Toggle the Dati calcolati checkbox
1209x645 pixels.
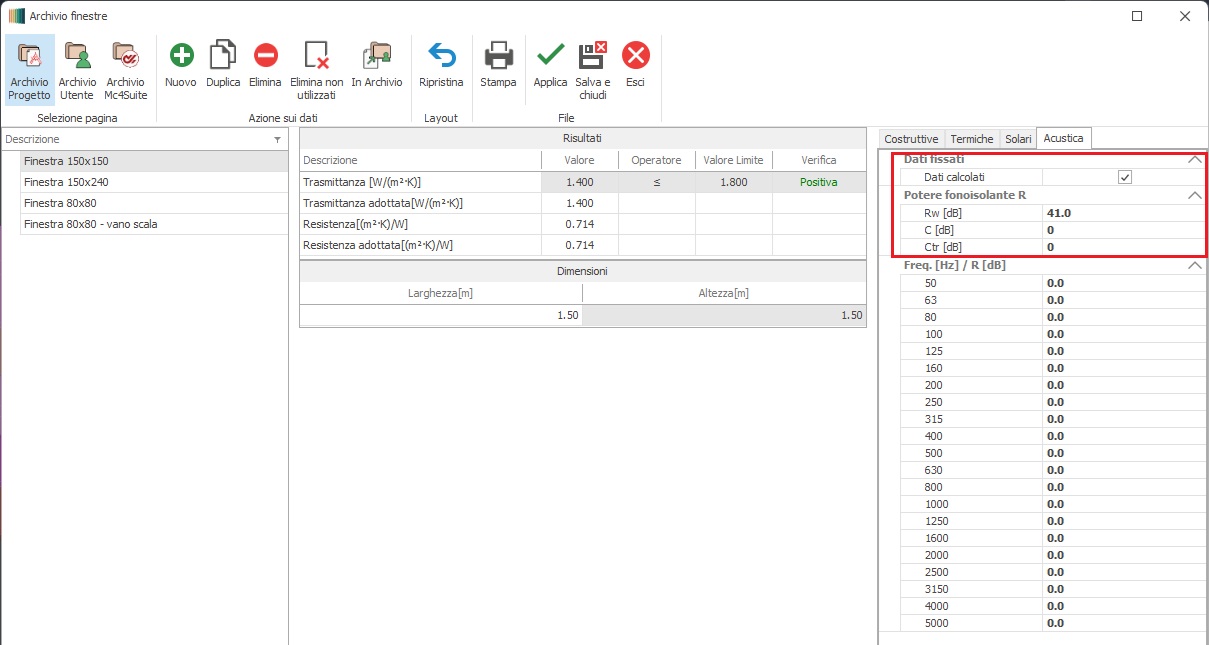click(x=1125, y=177)
